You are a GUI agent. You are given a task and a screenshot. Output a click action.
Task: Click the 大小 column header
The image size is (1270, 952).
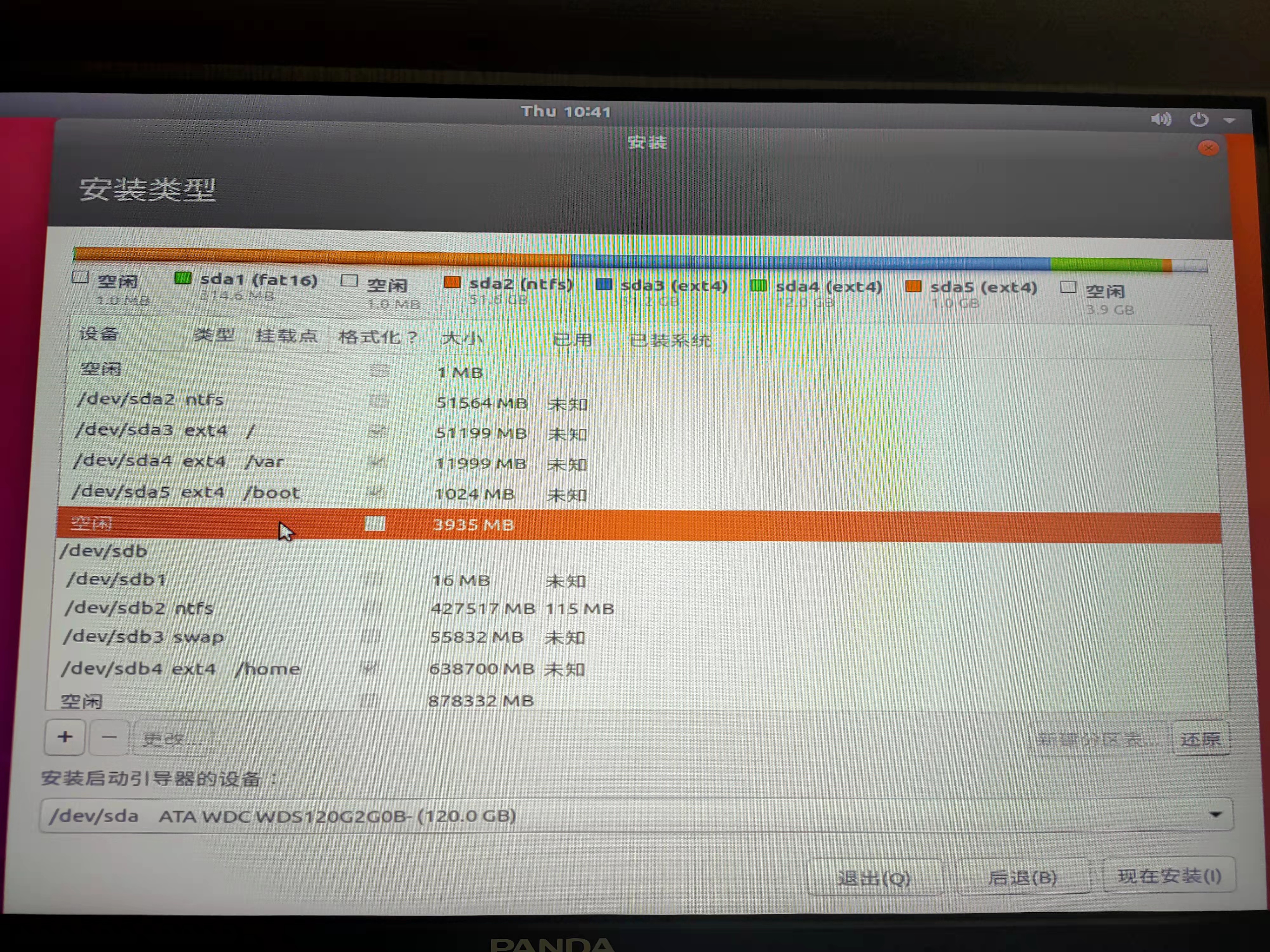pyautogui.click(x=462, y=338)
